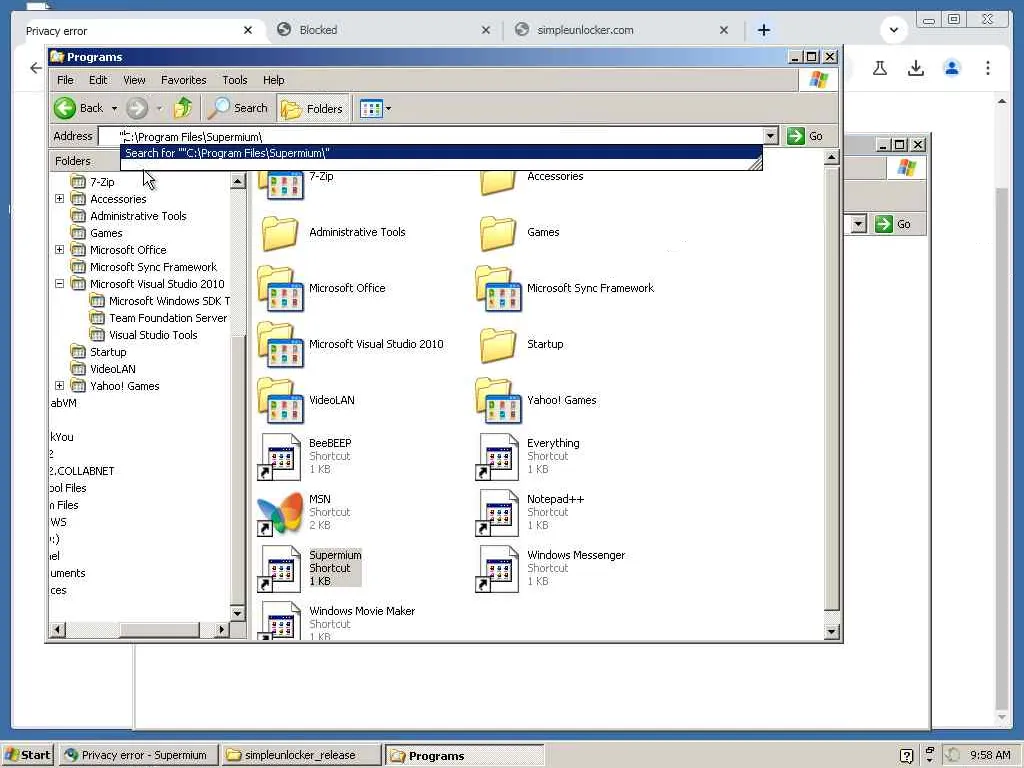Viewport: 1024px width, 768px height.
Task: Select the Search for suggestion entry
Action: 441,153
